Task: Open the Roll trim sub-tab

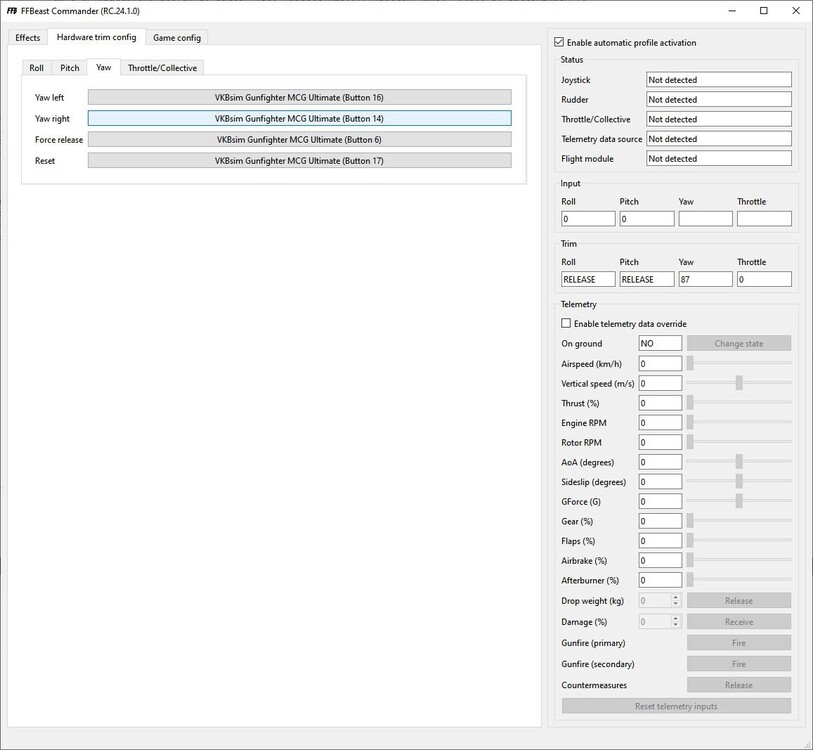Action: click(x=36, y=68)
